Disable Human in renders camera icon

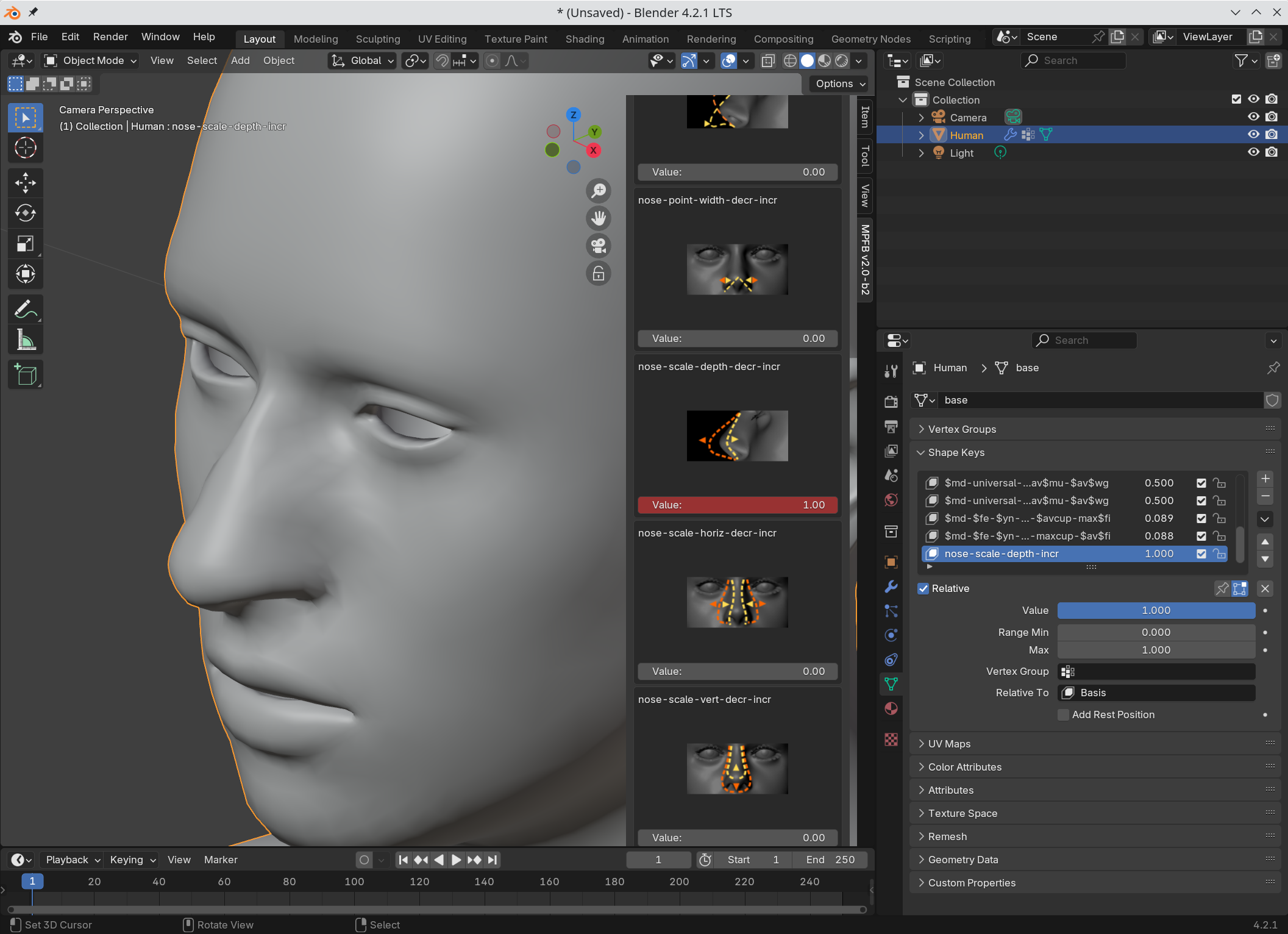click(1272, 134)
